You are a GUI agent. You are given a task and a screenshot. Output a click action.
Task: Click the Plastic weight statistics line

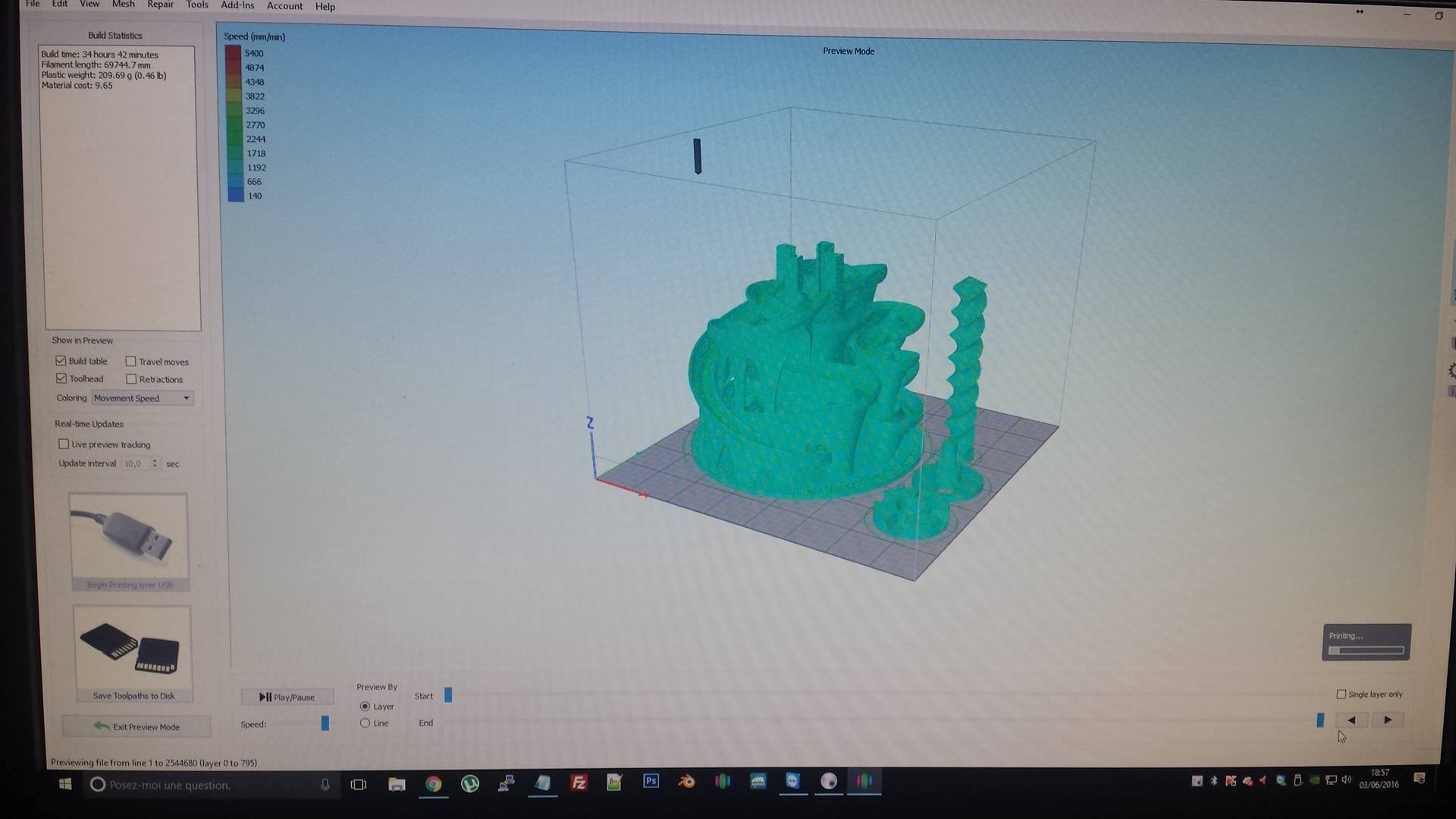click(x=103, y=75)
